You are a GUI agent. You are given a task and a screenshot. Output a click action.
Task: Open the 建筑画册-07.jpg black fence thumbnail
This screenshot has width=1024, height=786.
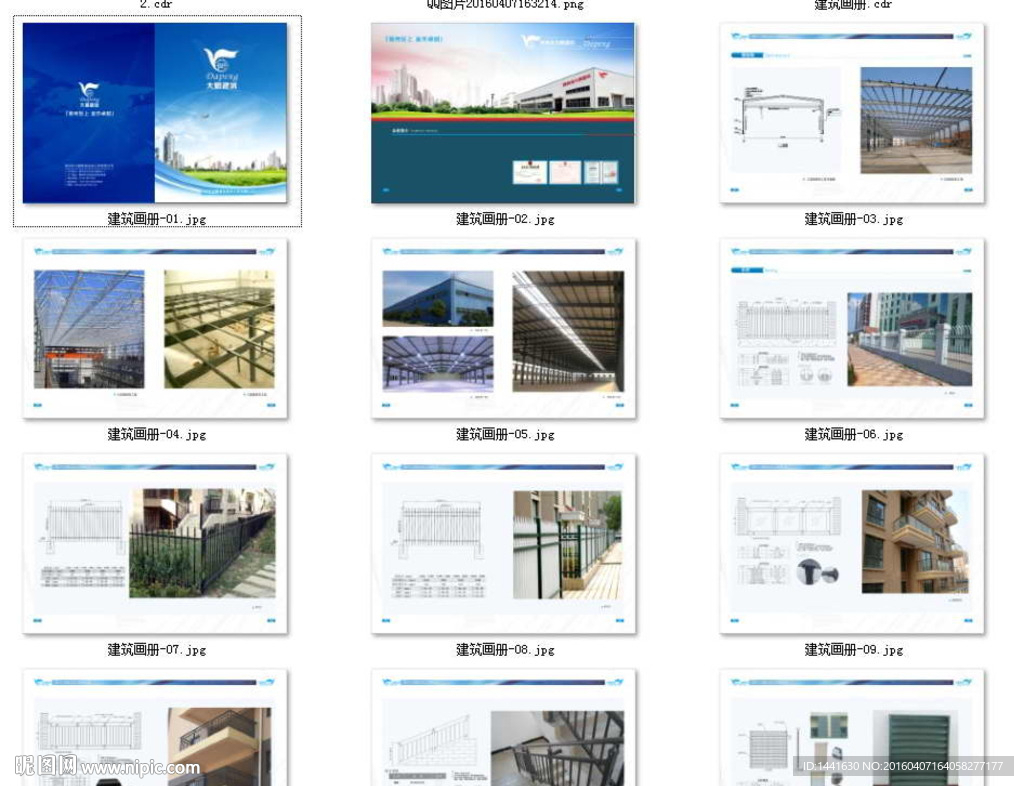[156, 543]
